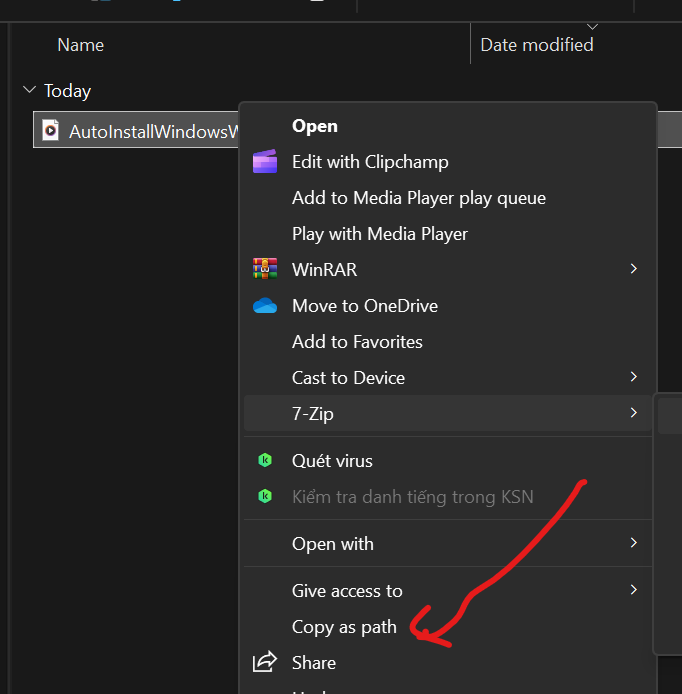Sort by the Date modified column header
This screenshot has width=682, height=694.
[536, 45]
